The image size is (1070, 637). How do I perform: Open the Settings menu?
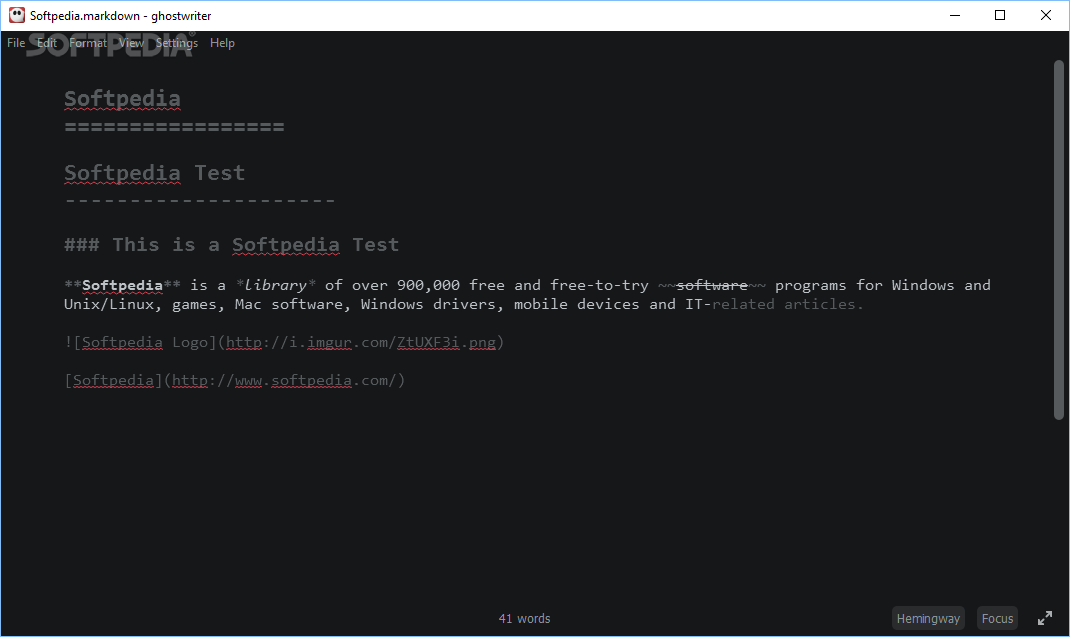[177, 43]
